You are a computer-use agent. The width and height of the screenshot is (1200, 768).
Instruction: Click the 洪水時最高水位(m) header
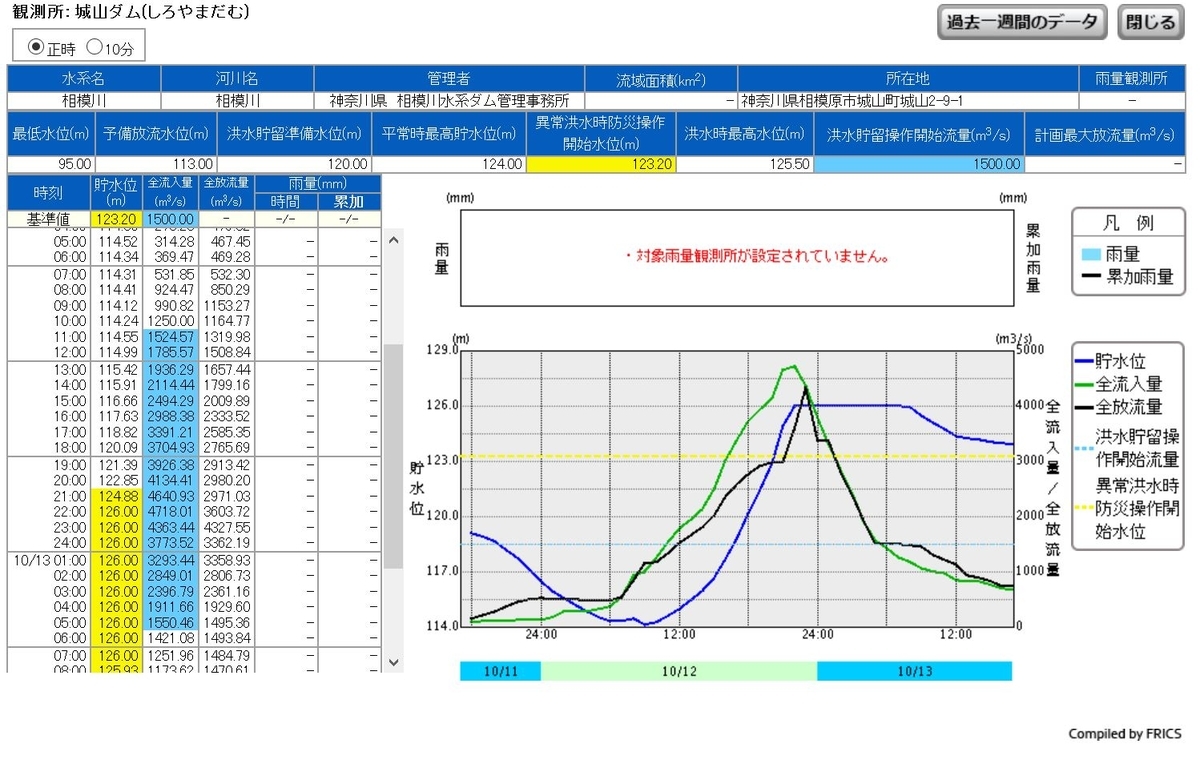[745, 134]
